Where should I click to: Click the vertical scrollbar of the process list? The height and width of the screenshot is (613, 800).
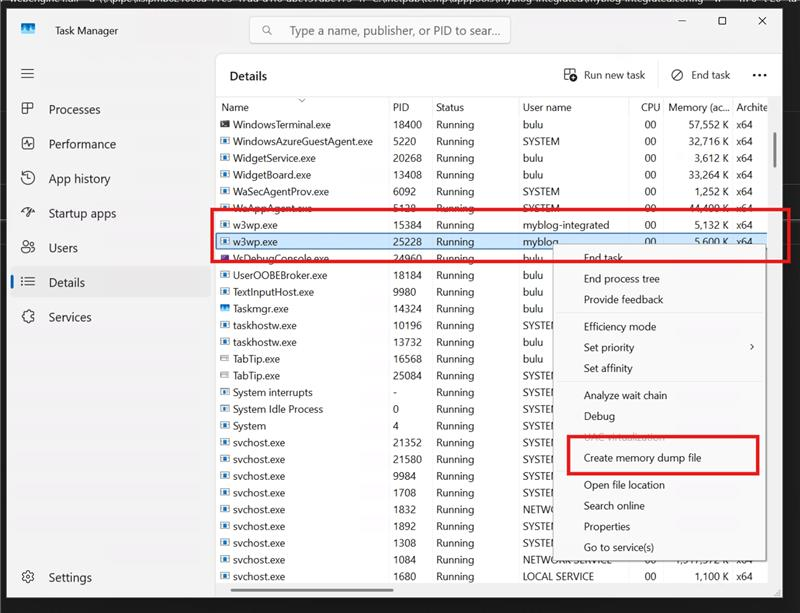coord(774,150)
